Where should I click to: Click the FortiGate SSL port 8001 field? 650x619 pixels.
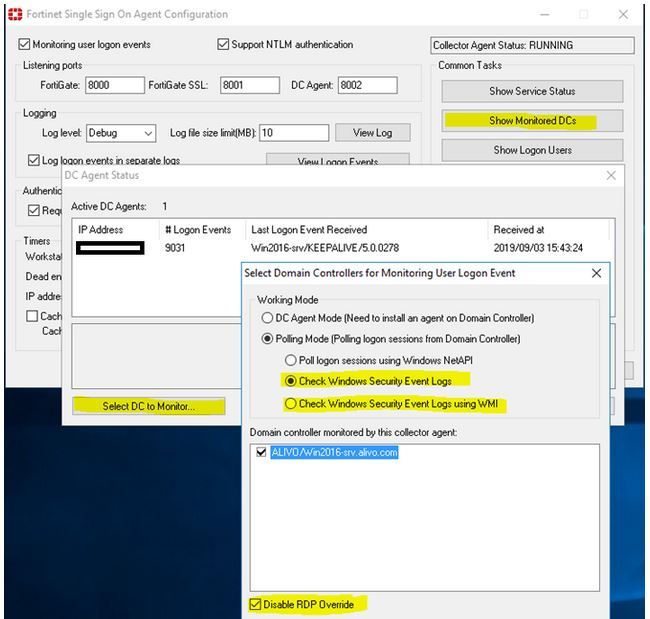click(250, 85)
